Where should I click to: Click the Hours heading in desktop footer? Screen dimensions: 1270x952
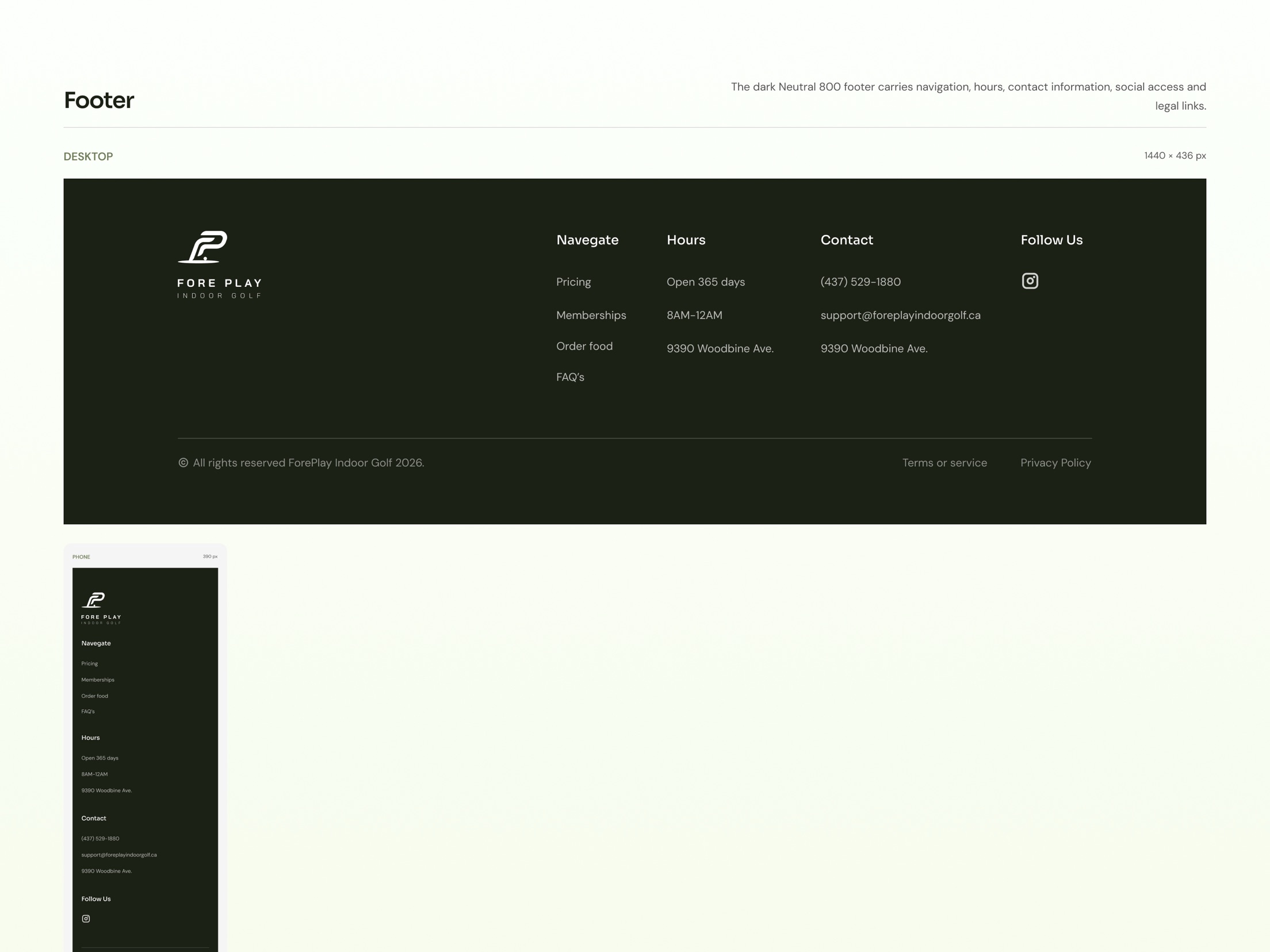point(686,240)
